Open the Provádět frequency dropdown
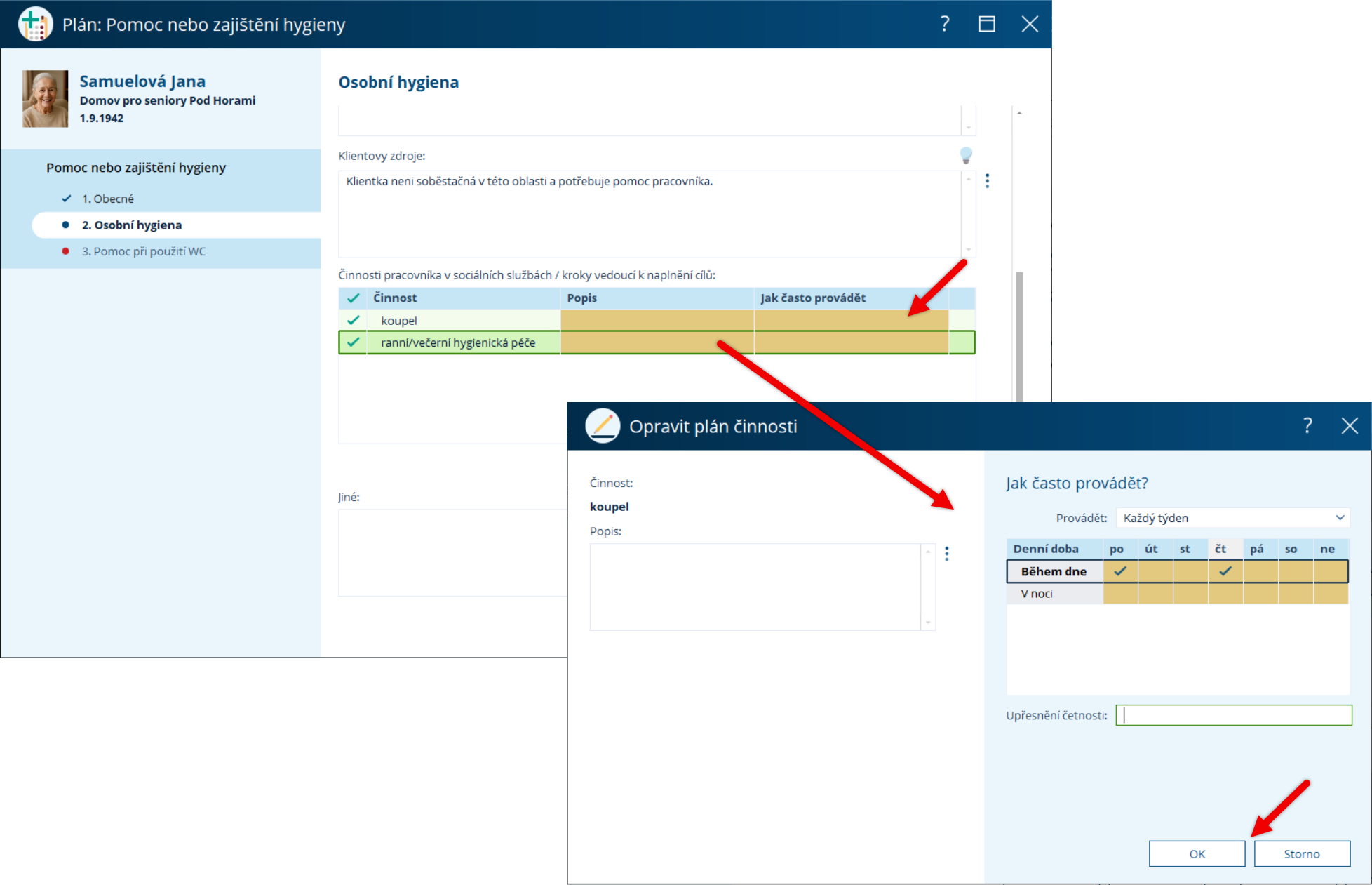The image size is (1372, 885). tap(1232, 518)
